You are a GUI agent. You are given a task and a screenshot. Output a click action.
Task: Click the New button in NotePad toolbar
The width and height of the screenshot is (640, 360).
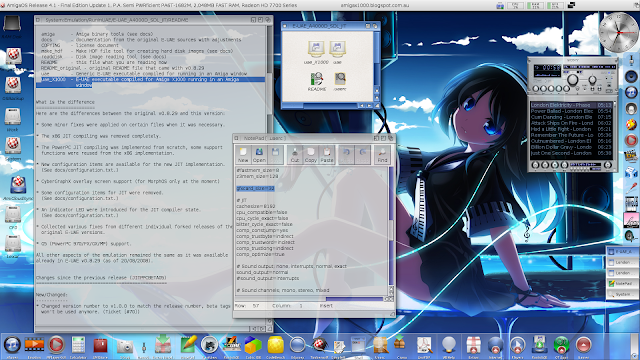pyautogui.click(x=243, y=155)
